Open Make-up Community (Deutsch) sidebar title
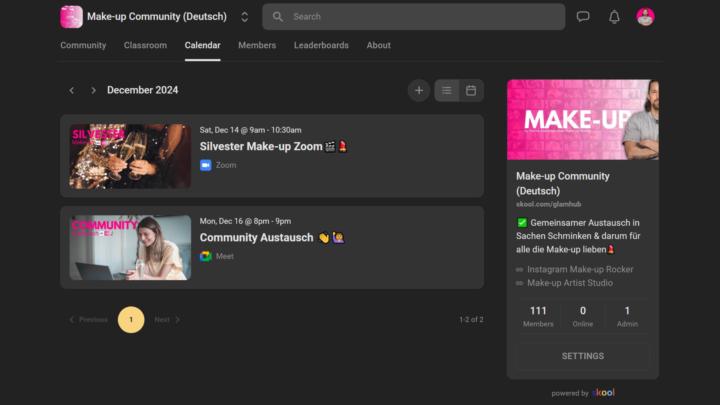720x405 pixels. 563,183
